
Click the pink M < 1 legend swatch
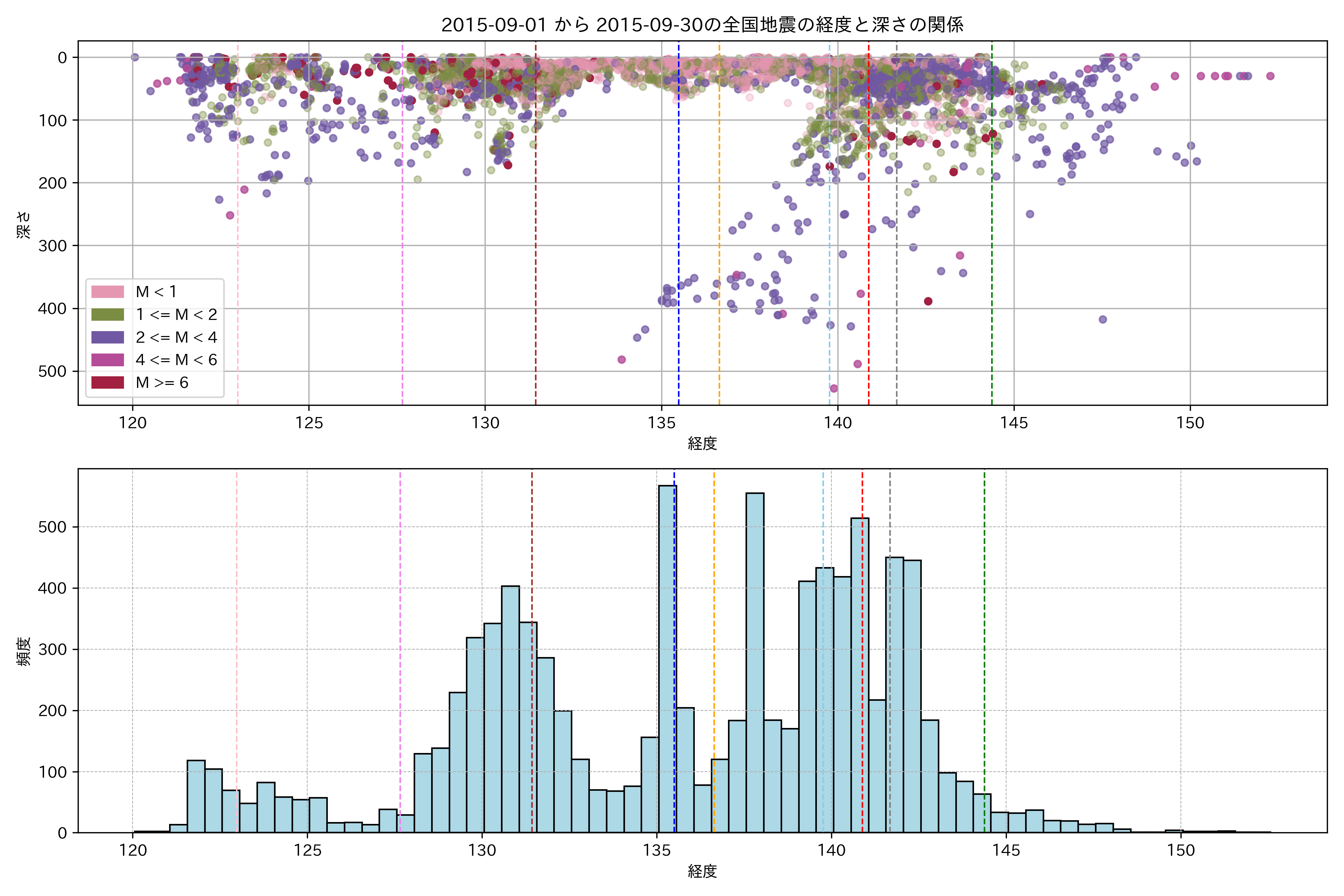(x=108, y=292)
